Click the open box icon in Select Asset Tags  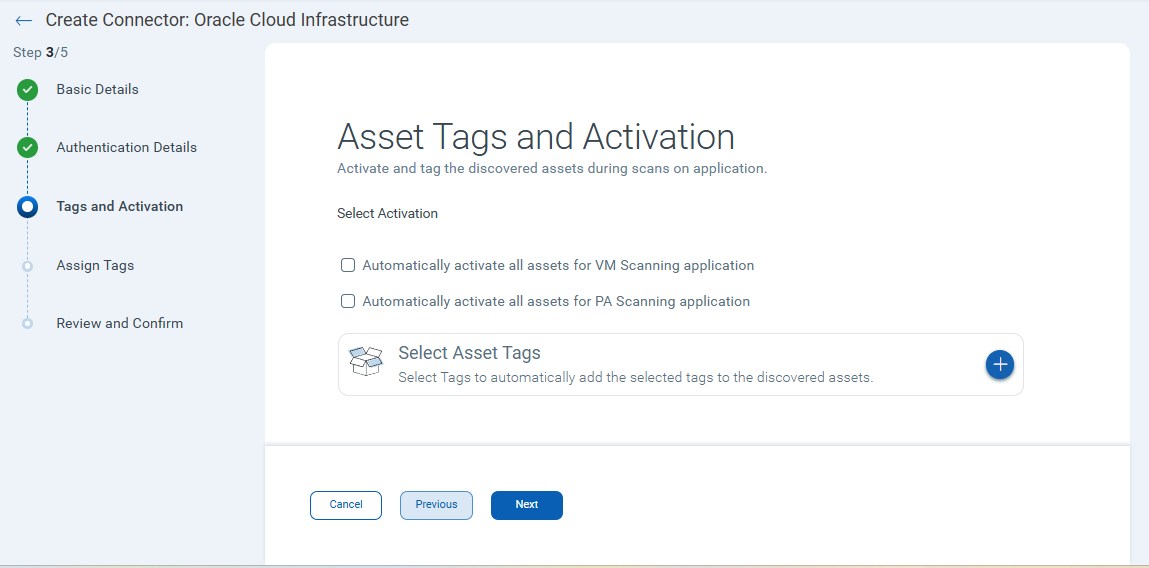pos(366,361)
